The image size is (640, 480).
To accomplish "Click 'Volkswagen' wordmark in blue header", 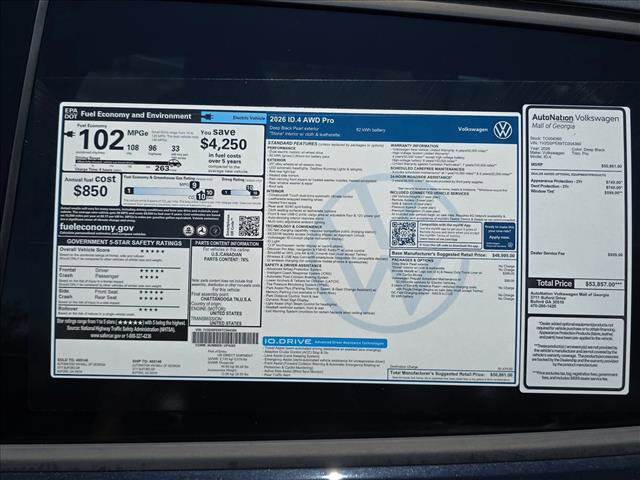I will pos(473,129).
